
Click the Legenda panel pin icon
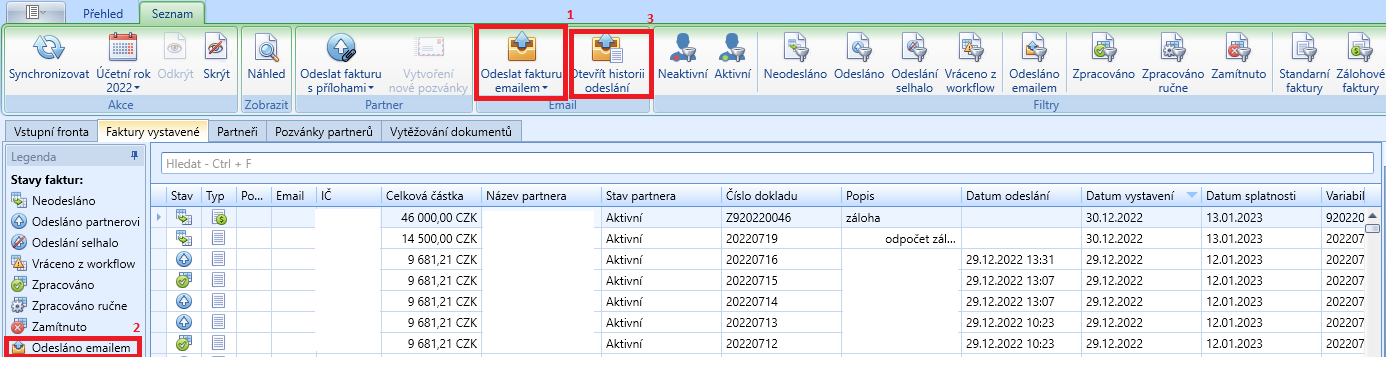pyautogui.click(x=135, y=157)
